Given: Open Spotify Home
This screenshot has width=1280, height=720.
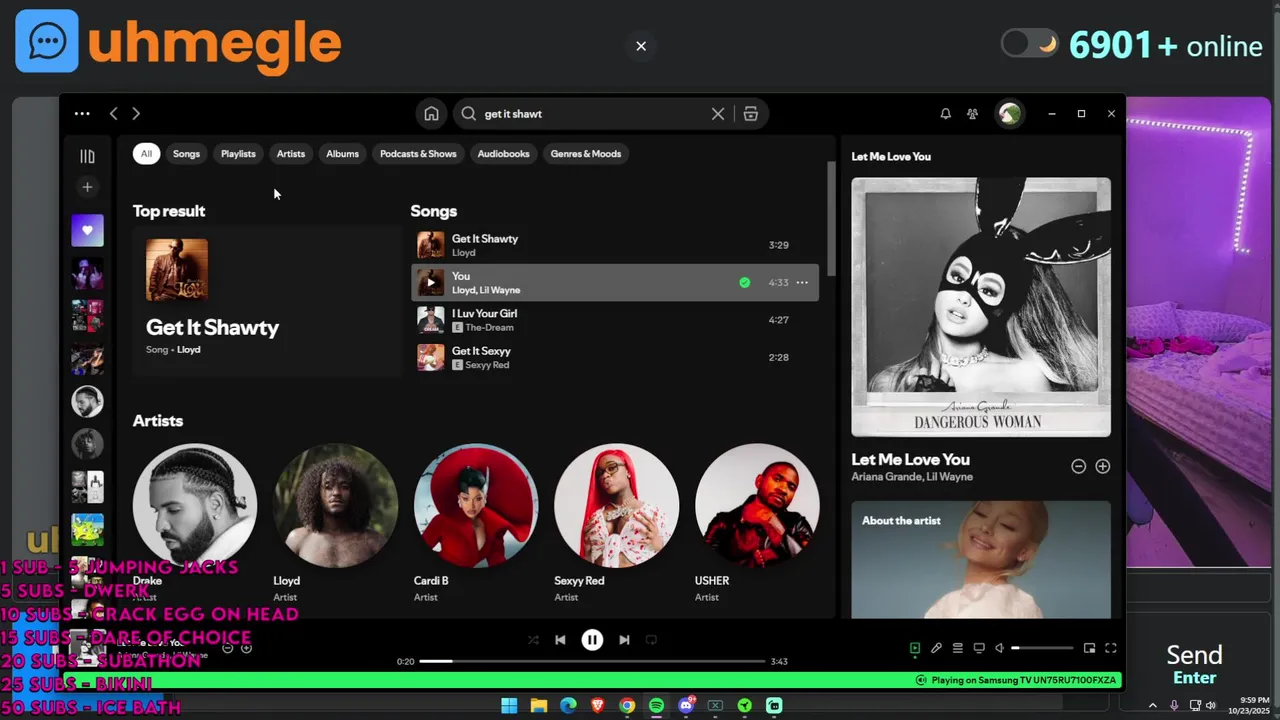Looking at the screenshot, I should 431,114.
